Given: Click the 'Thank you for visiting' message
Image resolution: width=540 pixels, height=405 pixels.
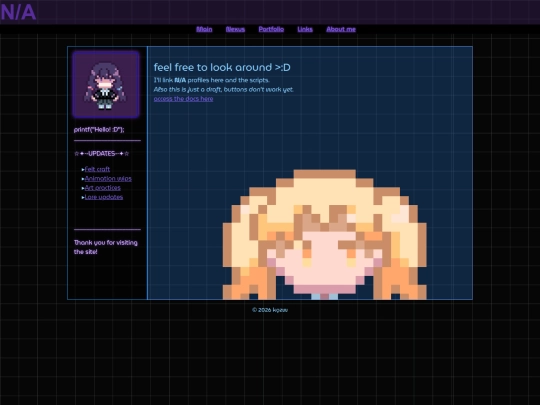Looking at the screenshot, I should point(106,247).
